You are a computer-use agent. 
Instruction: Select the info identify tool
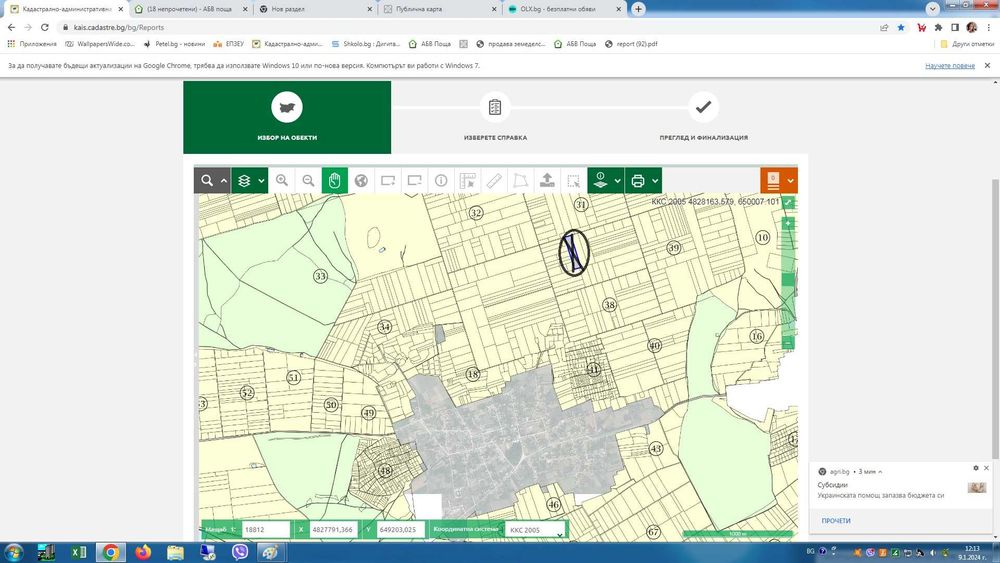point(441,181)
